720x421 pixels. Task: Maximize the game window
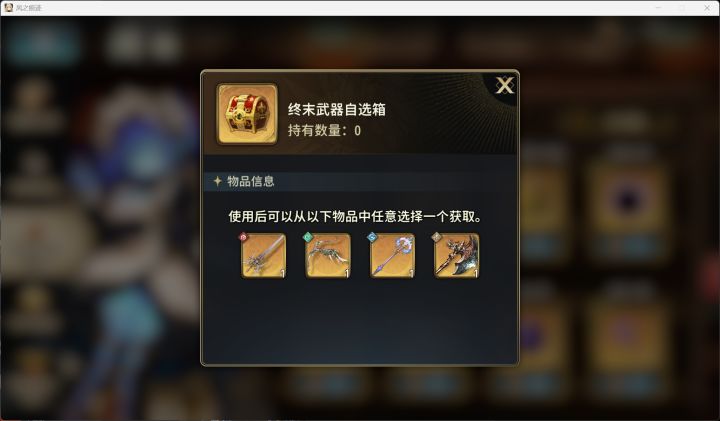(682, 8)
